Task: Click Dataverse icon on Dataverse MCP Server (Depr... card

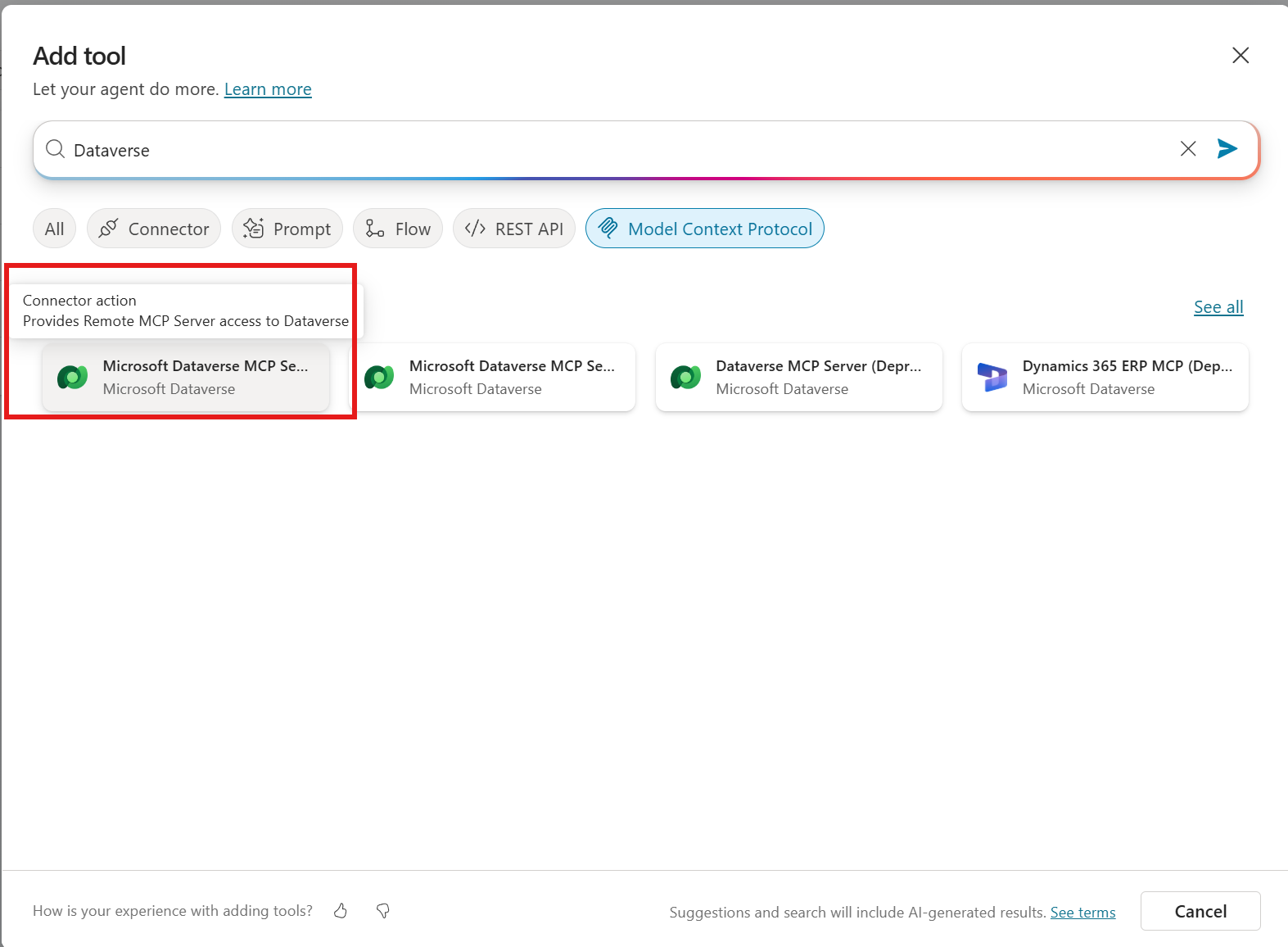Action: pyautogui.click(x=685, y=378)
